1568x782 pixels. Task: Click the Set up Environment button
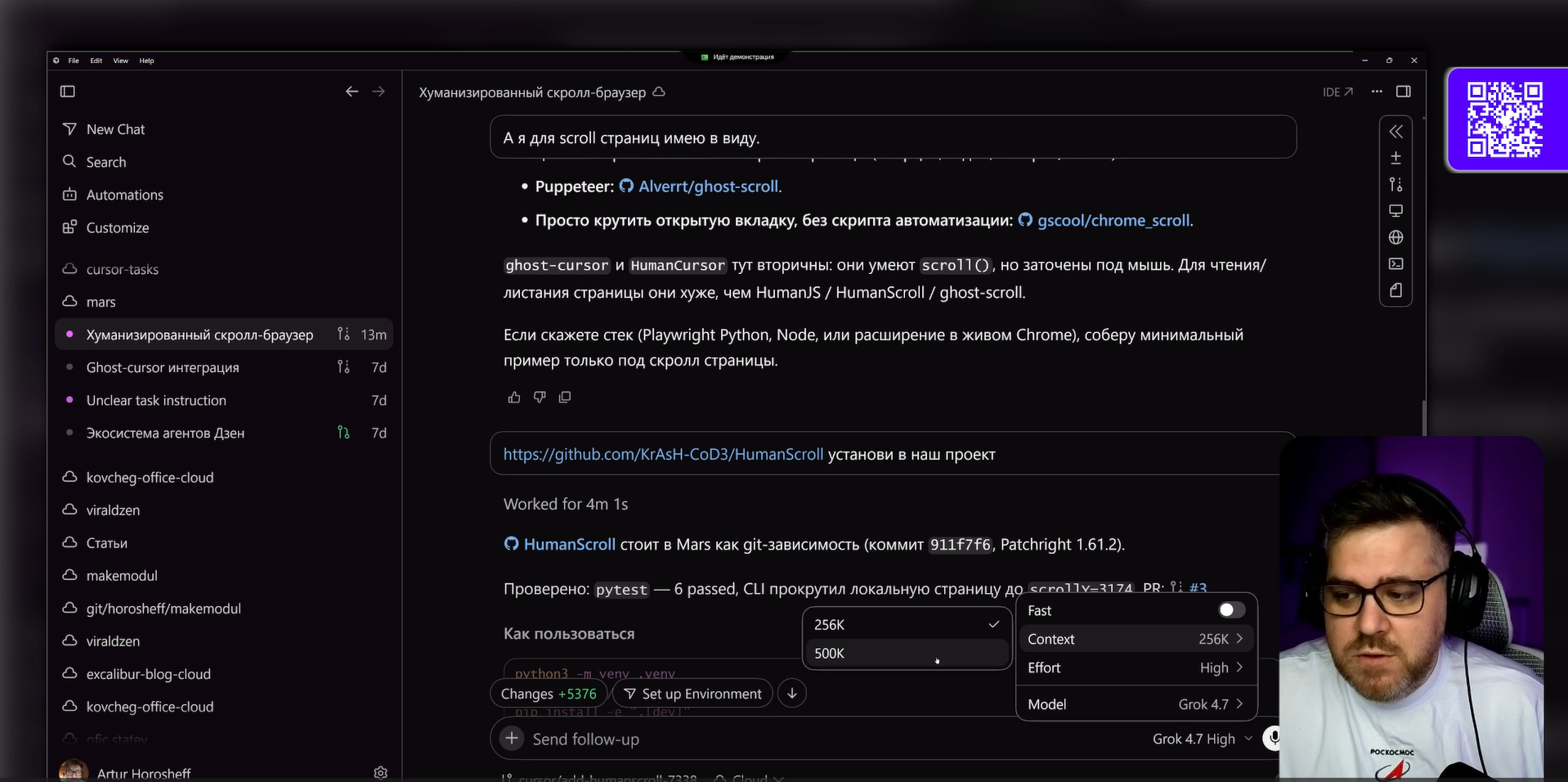tap(692, 694)
